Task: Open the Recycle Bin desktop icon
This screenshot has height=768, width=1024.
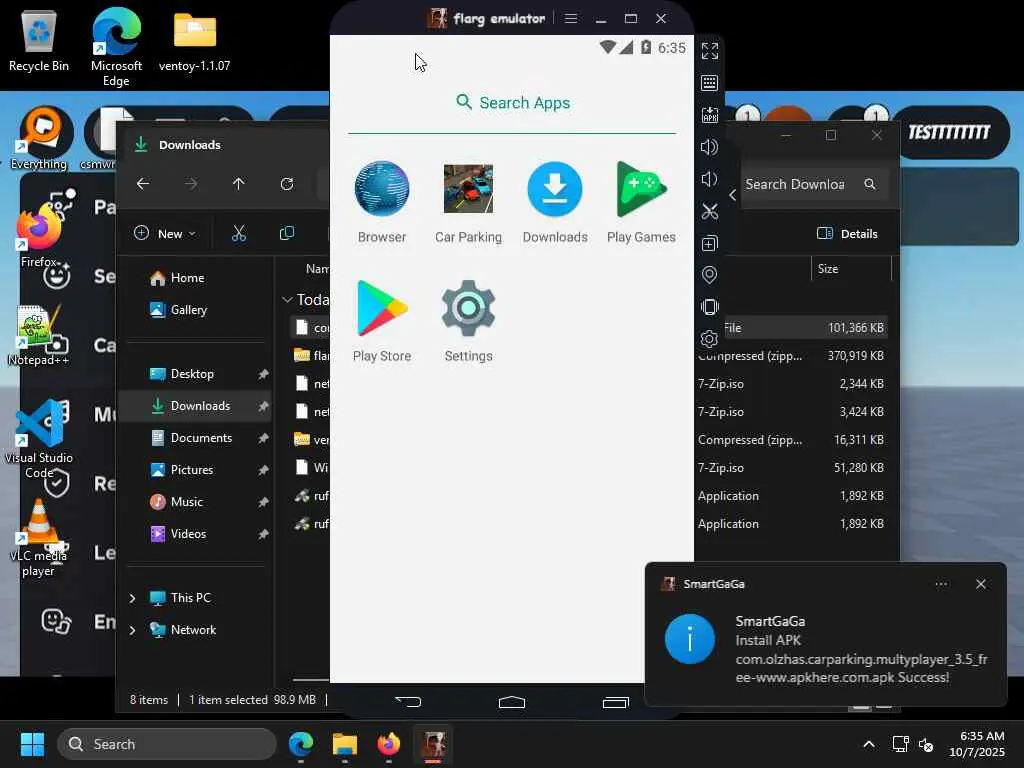Action: point(39,41)
